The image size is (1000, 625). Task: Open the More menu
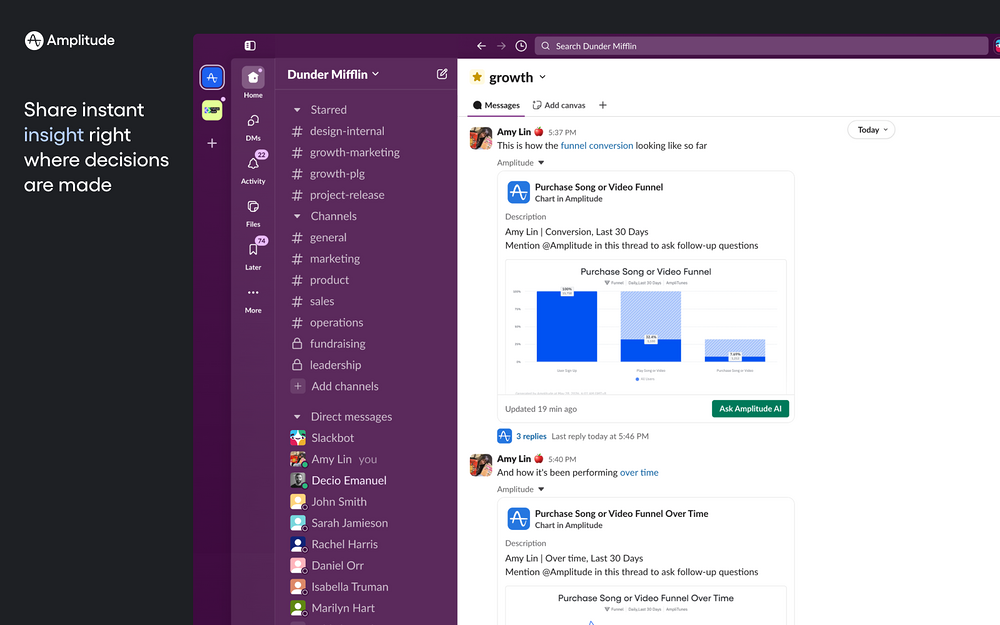point(253,300)
